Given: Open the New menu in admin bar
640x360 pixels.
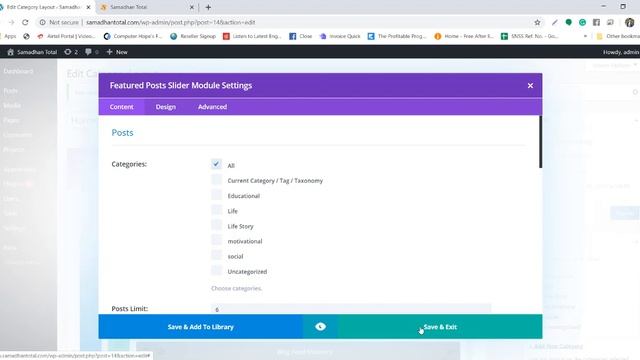Looking at the screenshot, I should tap(117, 52).
